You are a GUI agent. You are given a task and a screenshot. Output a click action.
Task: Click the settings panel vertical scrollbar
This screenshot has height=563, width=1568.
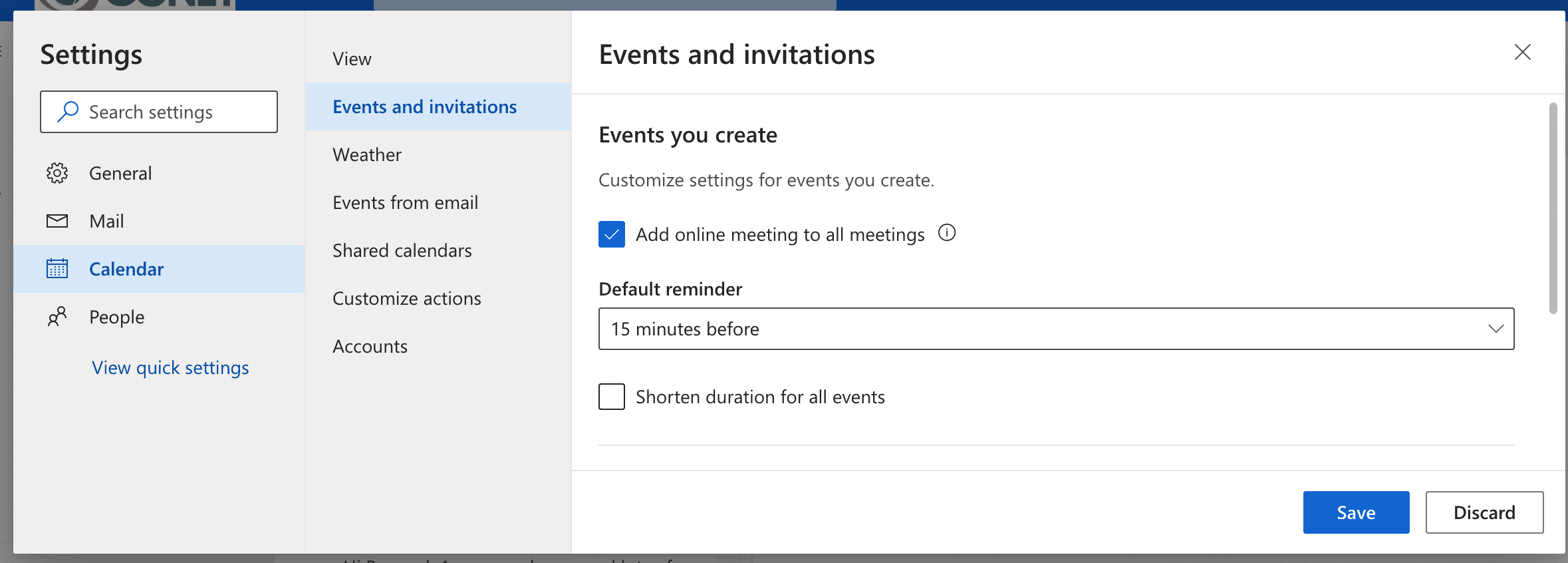[x=1553, y=208]
